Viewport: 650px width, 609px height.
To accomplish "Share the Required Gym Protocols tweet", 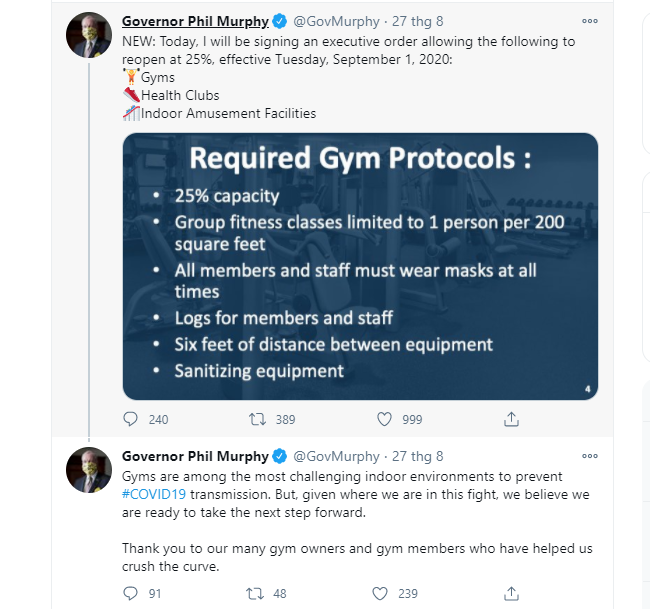I will (511, 419).
